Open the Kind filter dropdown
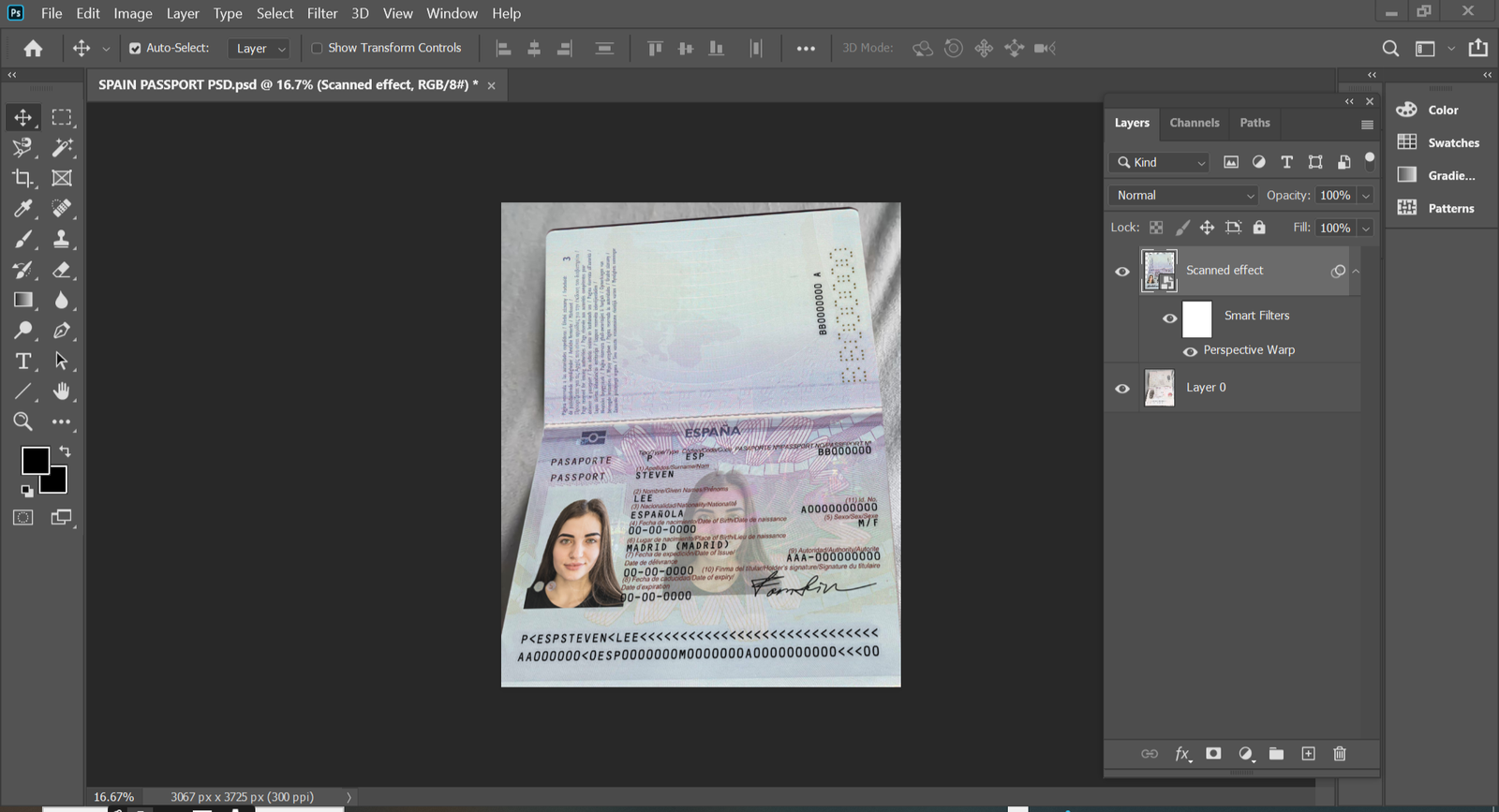Image resolution: width=1499 pixels, height=812 pixels. click(1162, 163)
